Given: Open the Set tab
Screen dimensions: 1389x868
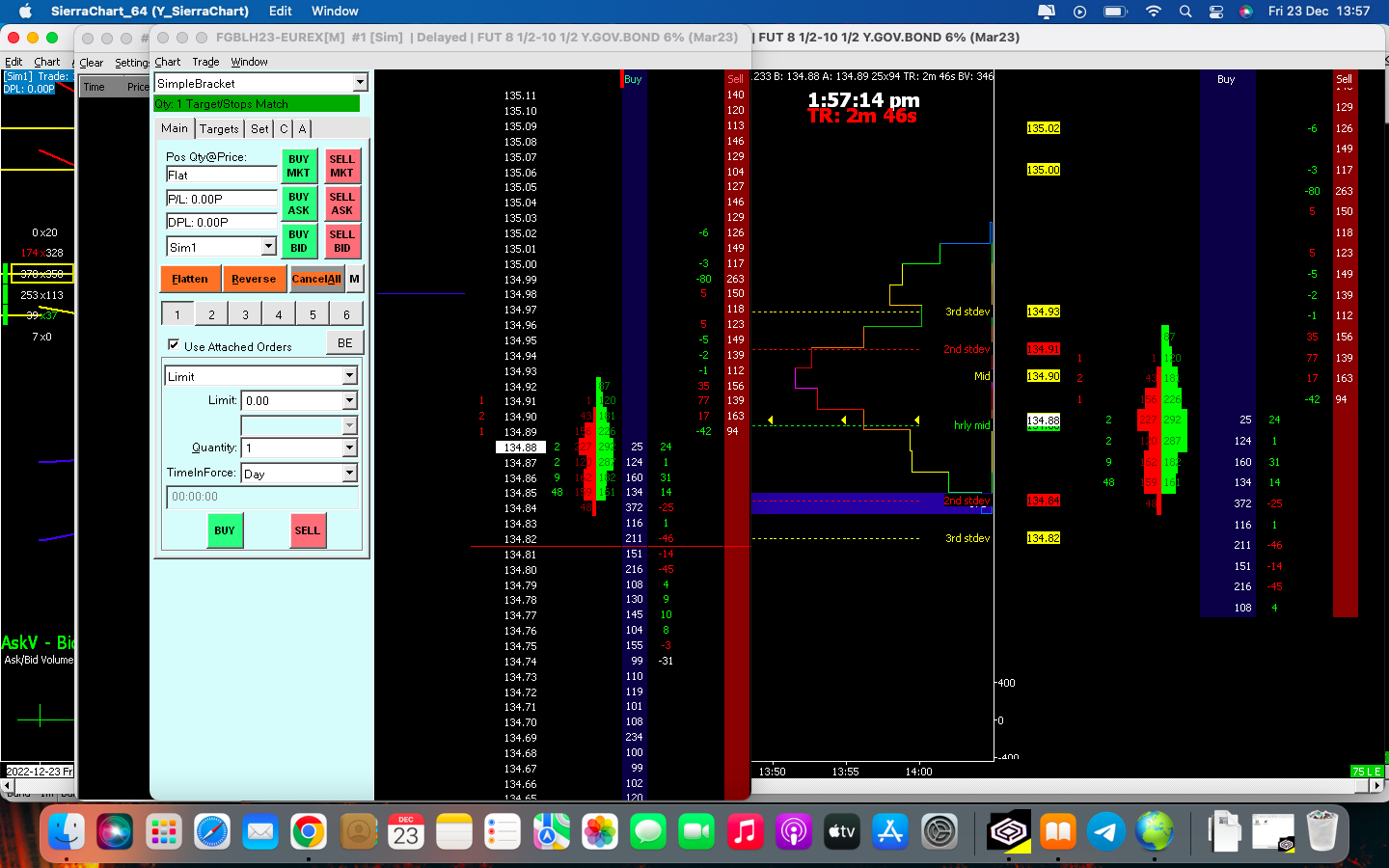Looking at the screenshot, I should point(259,129).
